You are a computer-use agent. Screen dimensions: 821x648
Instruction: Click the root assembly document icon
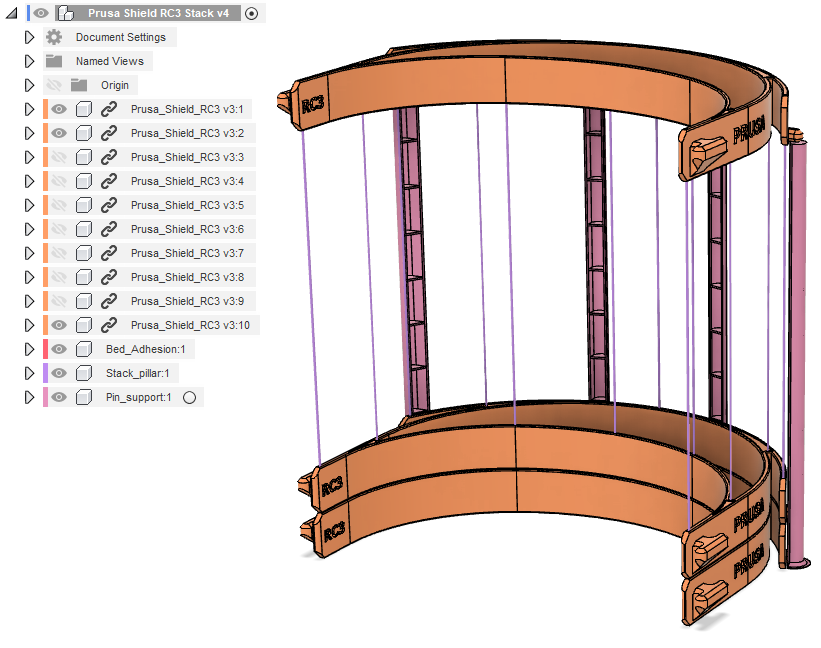[65, 13]
